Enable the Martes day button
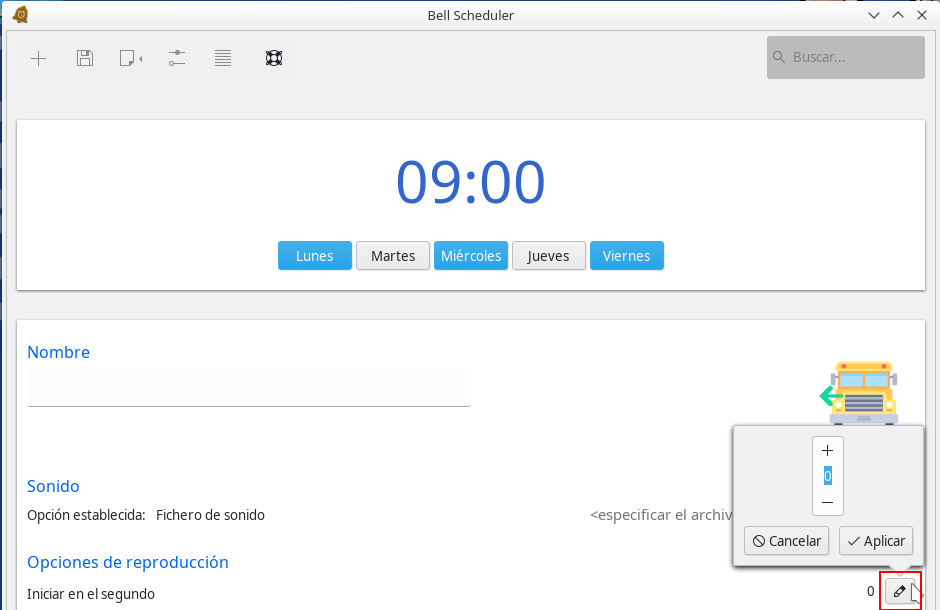This screenshot has height=610, width=940. click(x=393, y=256)
